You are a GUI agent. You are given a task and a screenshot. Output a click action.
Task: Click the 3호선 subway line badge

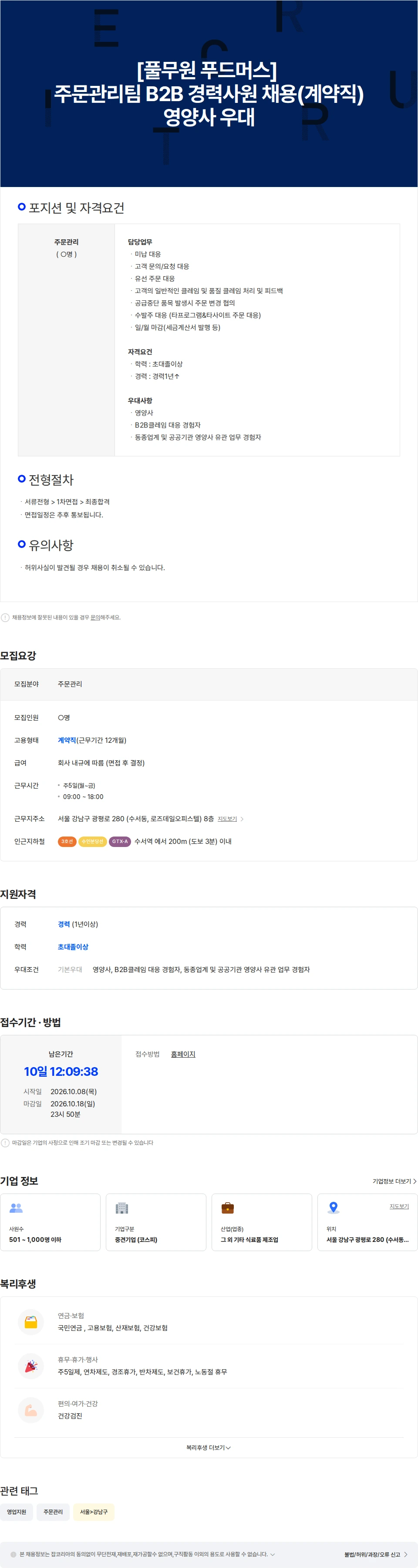click(x=67, y=841)
